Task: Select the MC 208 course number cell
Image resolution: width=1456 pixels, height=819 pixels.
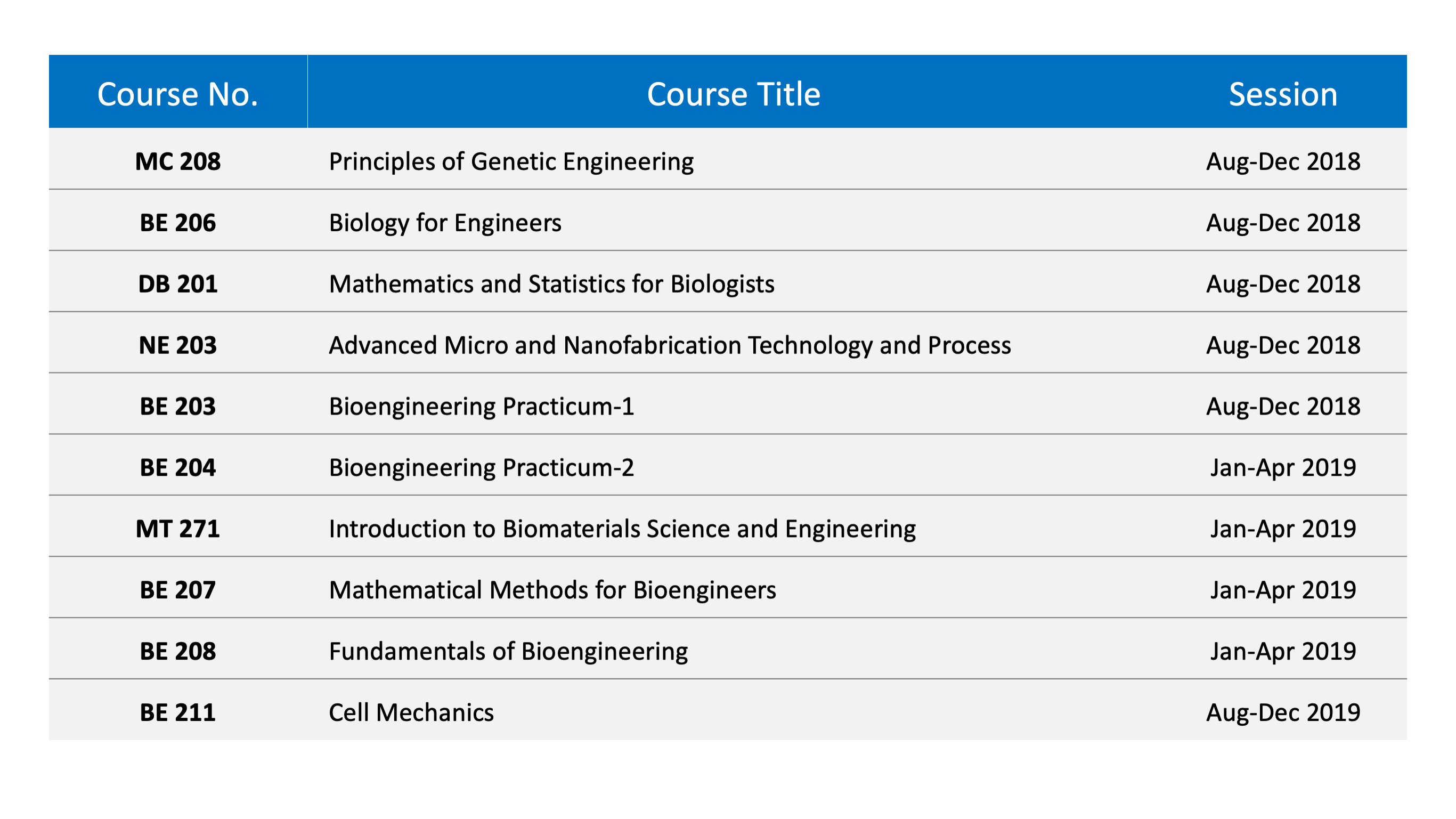Action: coord(177,161)
